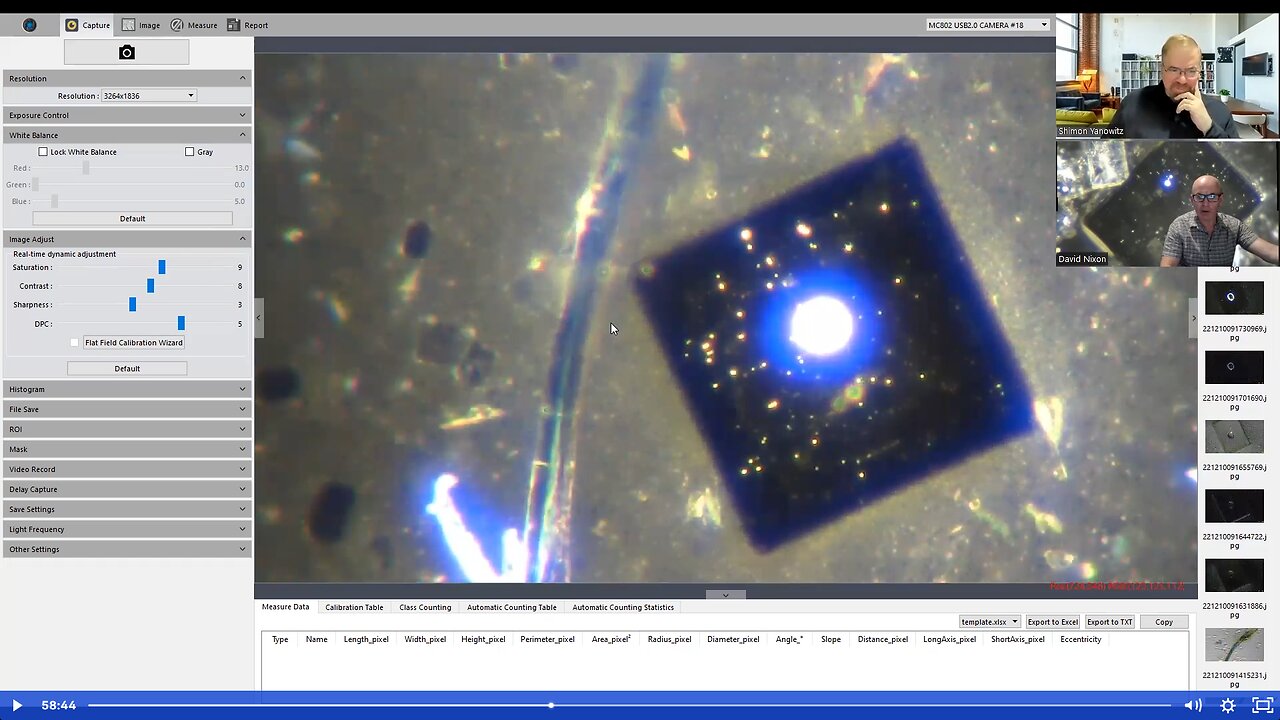Click Export to Excel button
The width and height of the screenshot is (1280, 720).
point(1053,622)
